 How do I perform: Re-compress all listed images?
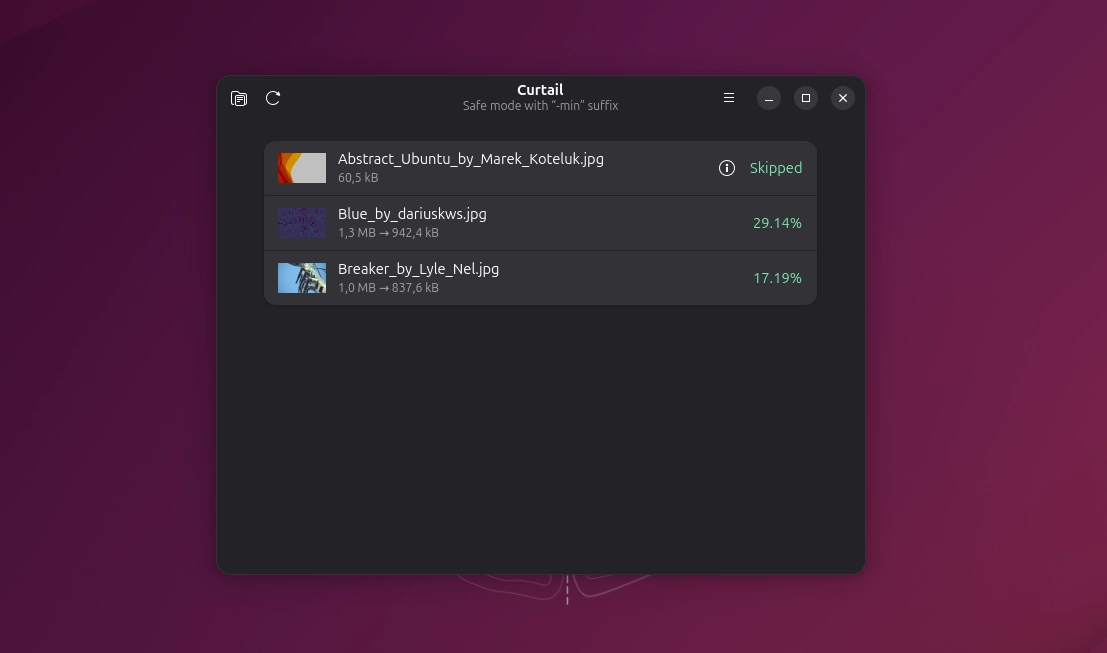273,98
